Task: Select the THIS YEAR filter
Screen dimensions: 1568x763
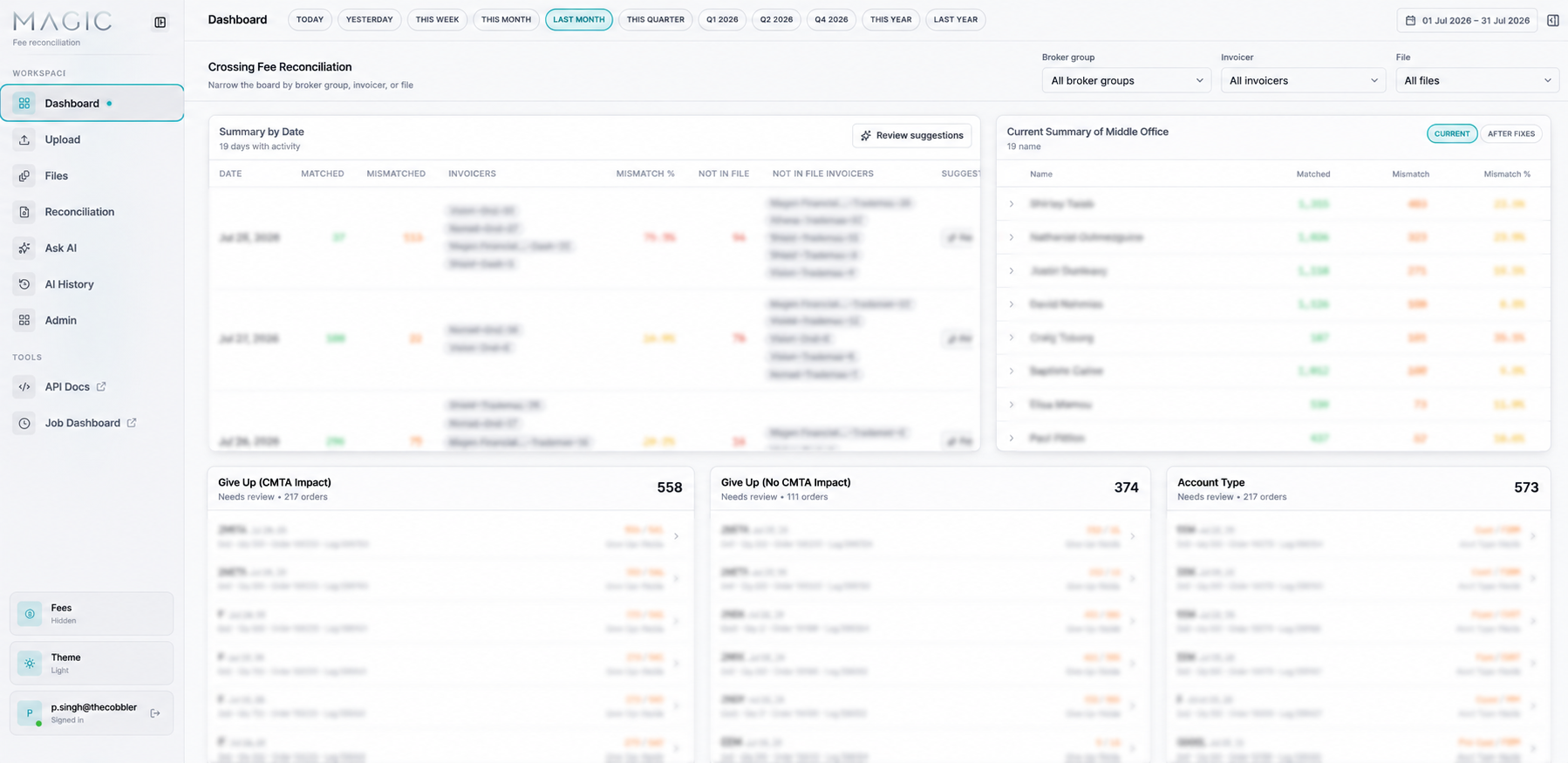Action: tap(890, 19)
